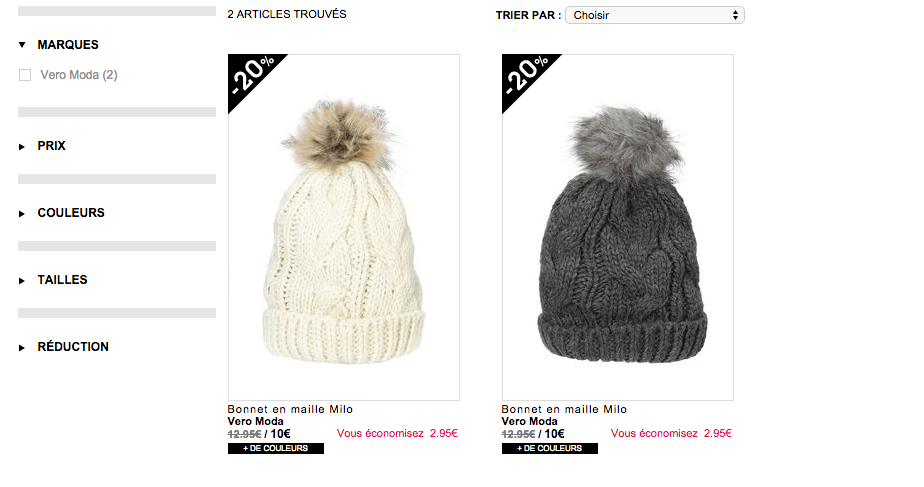Viewport: 924px width, 487px height.
Task: Click Vero Moda brand under grey beanie
Action: click(x=529, y=422)
